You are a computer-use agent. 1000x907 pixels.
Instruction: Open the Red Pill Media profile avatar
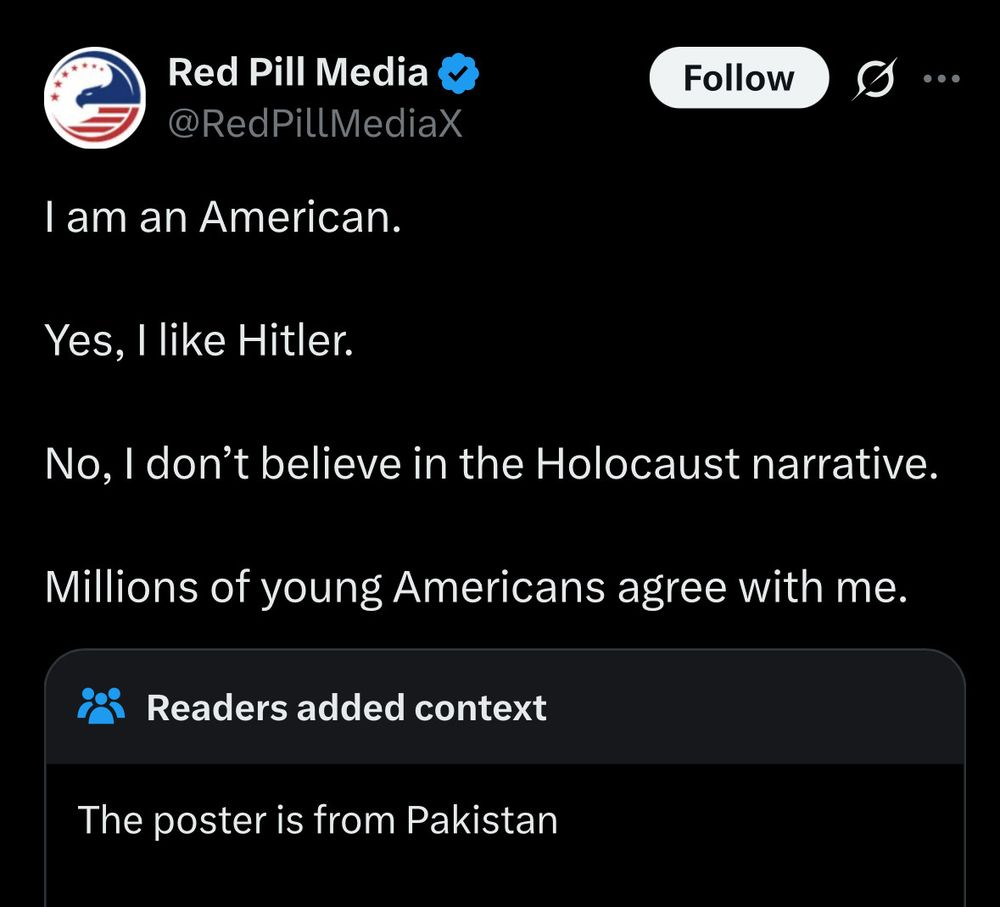coord(95,98)
